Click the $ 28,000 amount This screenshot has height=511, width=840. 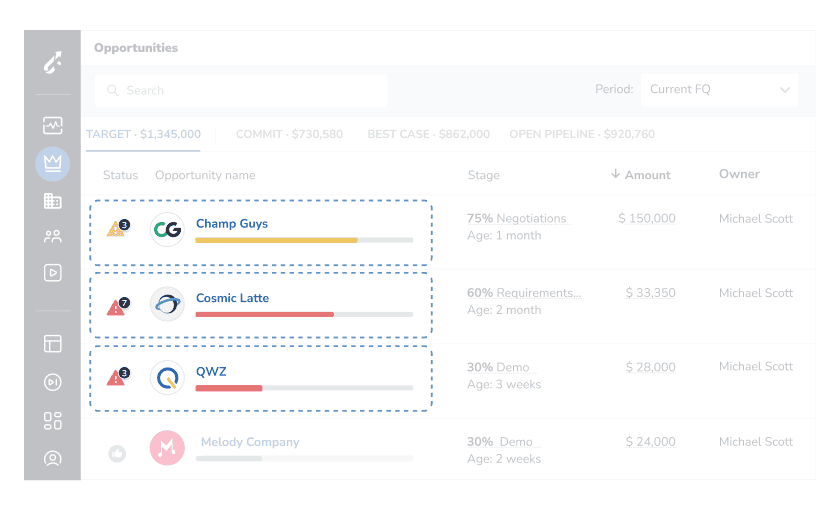[650, 367]
